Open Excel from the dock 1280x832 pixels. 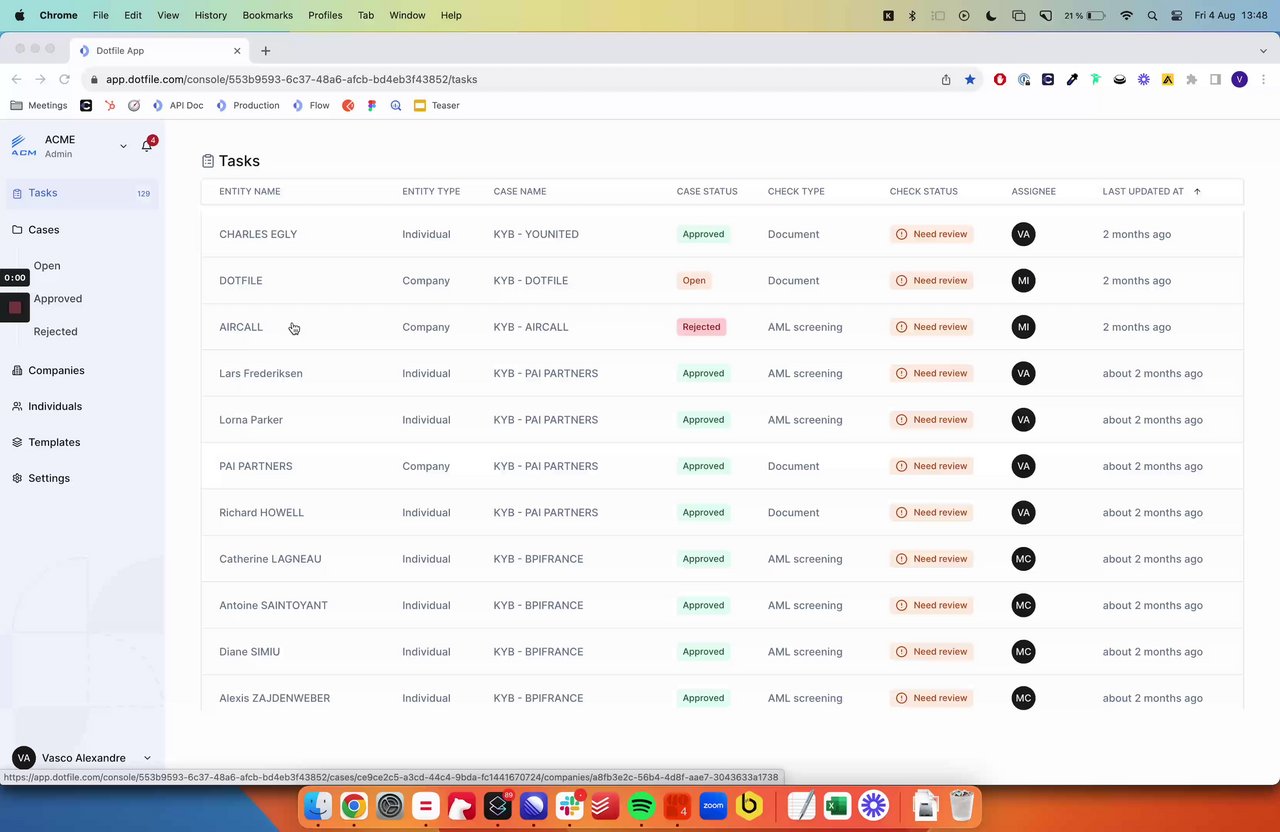[837, 805]
